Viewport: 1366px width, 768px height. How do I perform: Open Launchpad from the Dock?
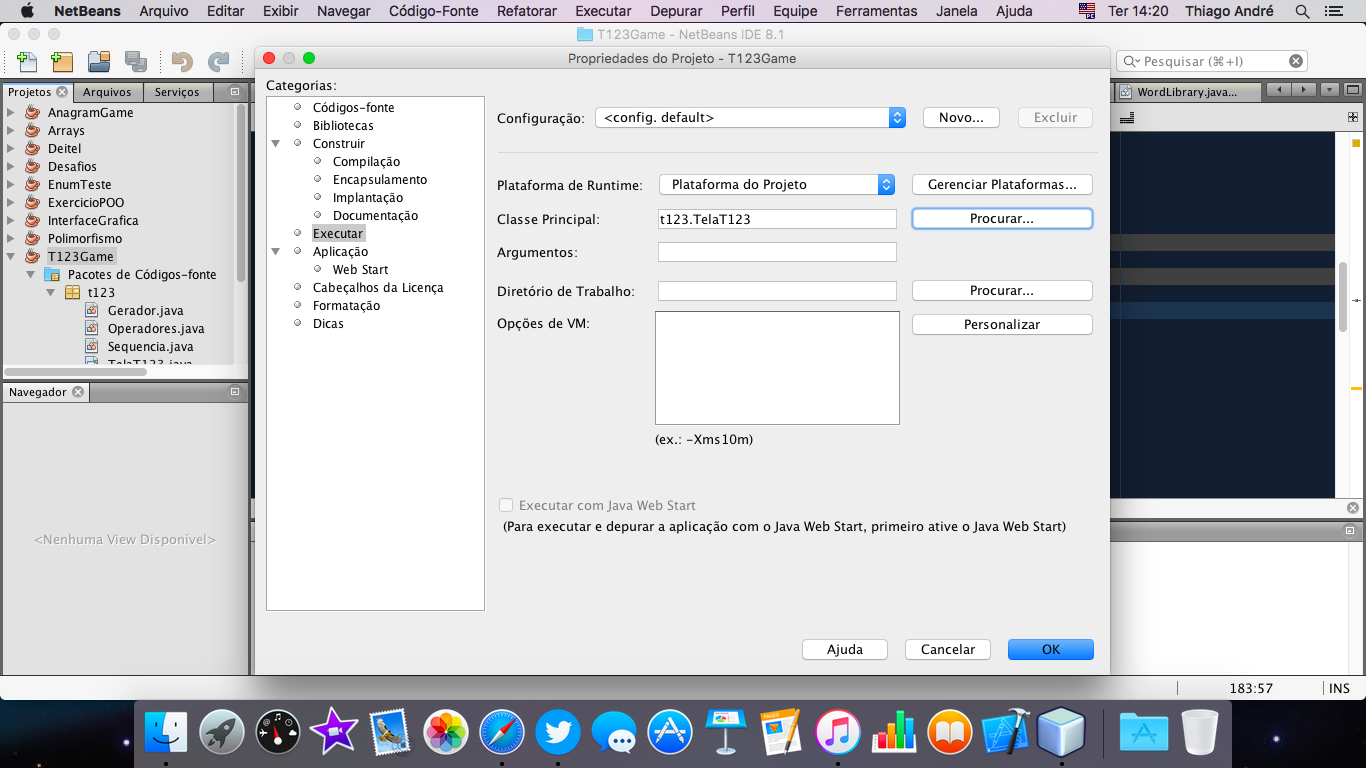pyautogui.click(x=222, y=732)
